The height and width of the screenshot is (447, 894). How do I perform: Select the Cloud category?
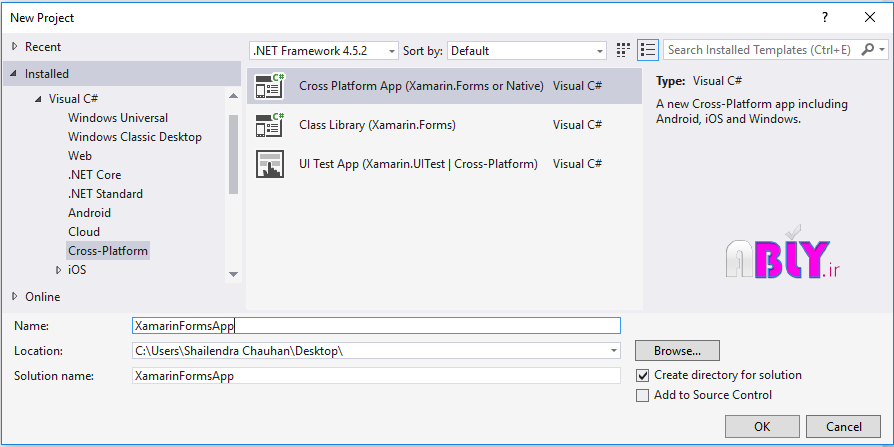point(84,231)
